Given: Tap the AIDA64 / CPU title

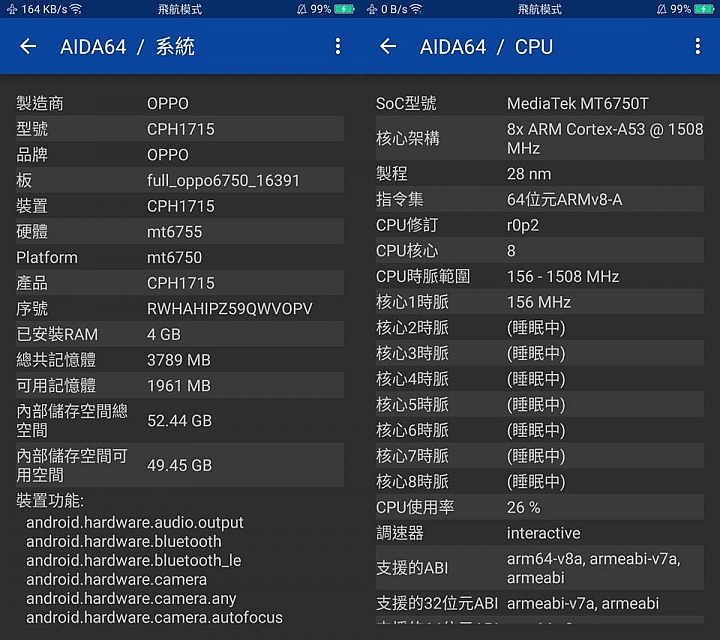Looking at the screenshot, I should pyautogui.click(x=486, y=47).
